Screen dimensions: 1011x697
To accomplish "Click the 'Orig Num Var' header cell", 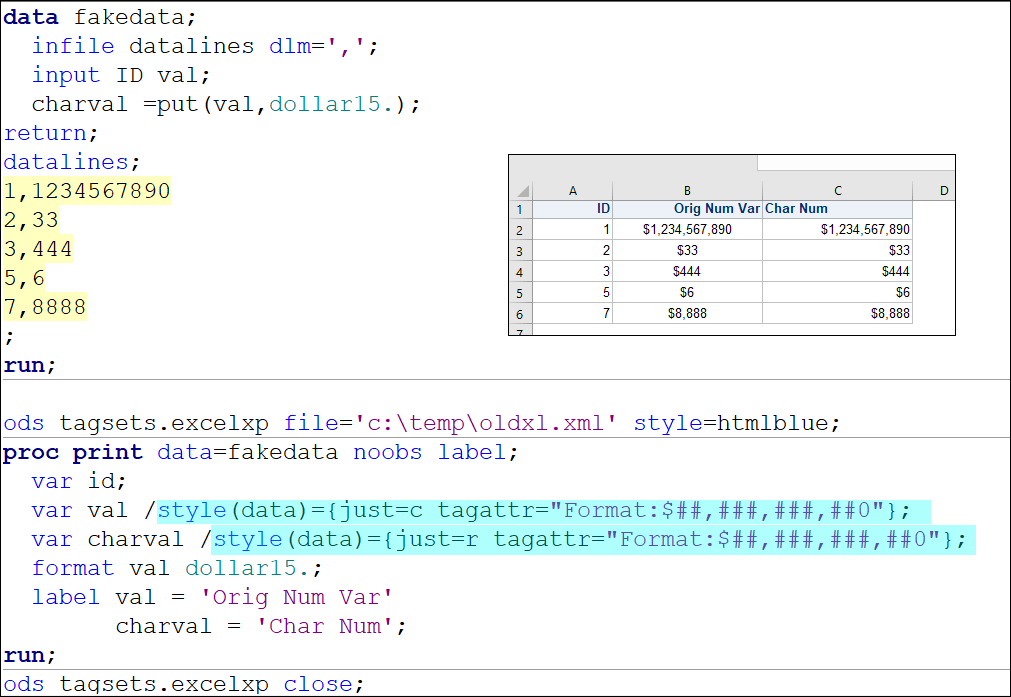I will (x=687, y=209).
